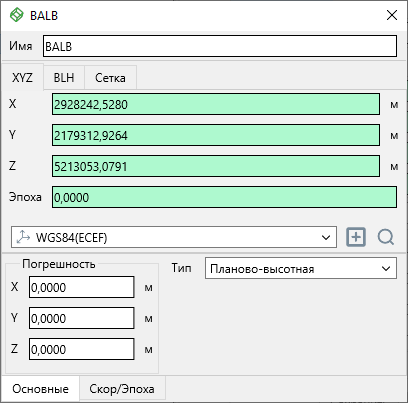Open the Сетка tab

click(110, 78)
